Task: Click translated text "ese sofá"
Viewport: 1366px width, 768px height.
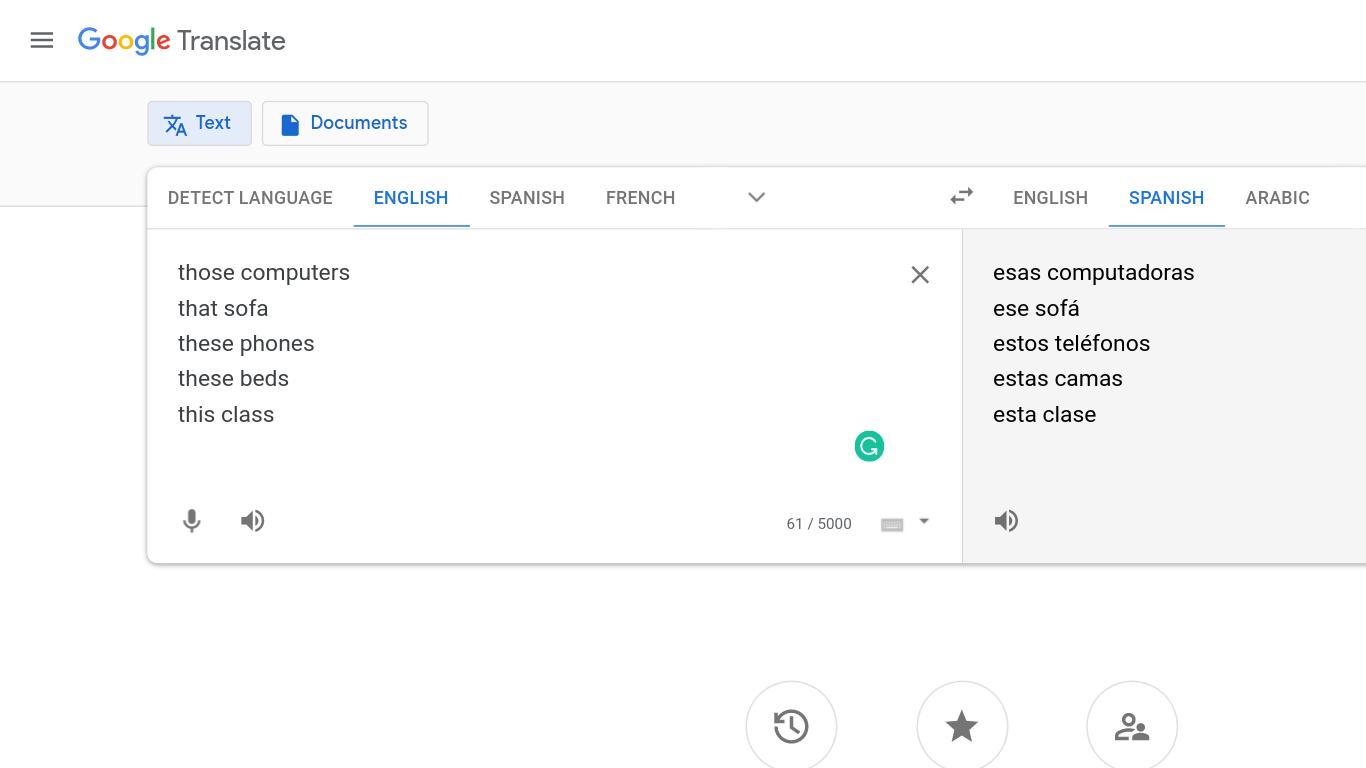Action: coord(1036,308)
